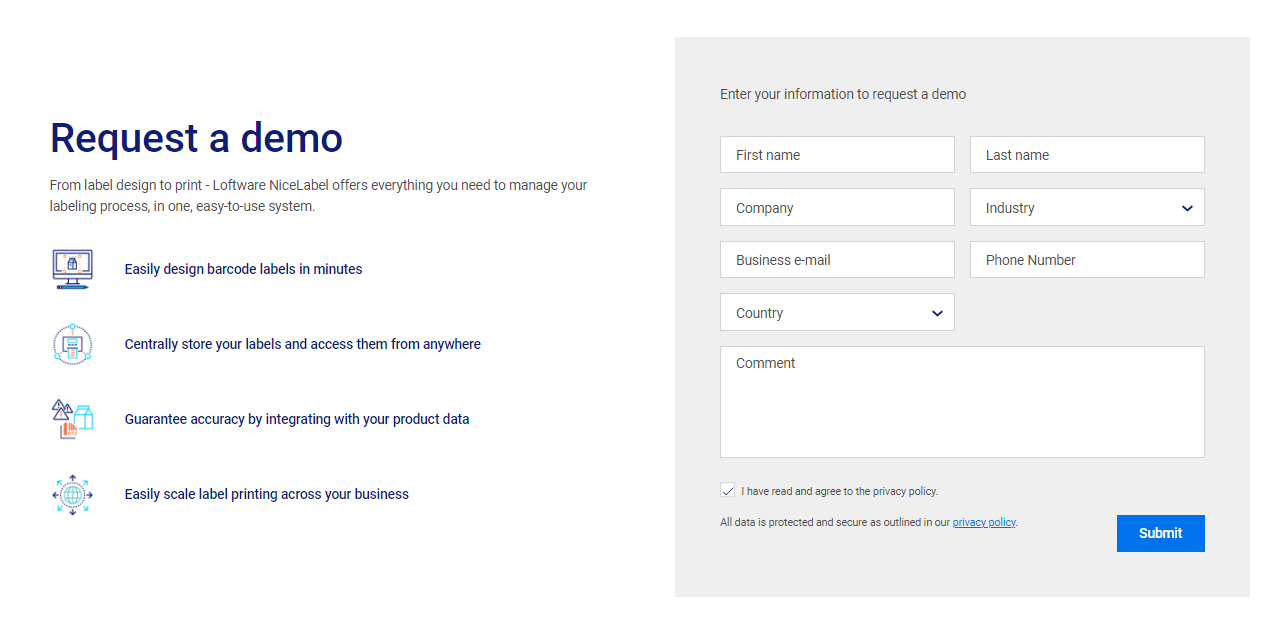1285x629 pixels.
Task: Toggle the privacy policy agreement checkbox
Action: pos(727,491)
